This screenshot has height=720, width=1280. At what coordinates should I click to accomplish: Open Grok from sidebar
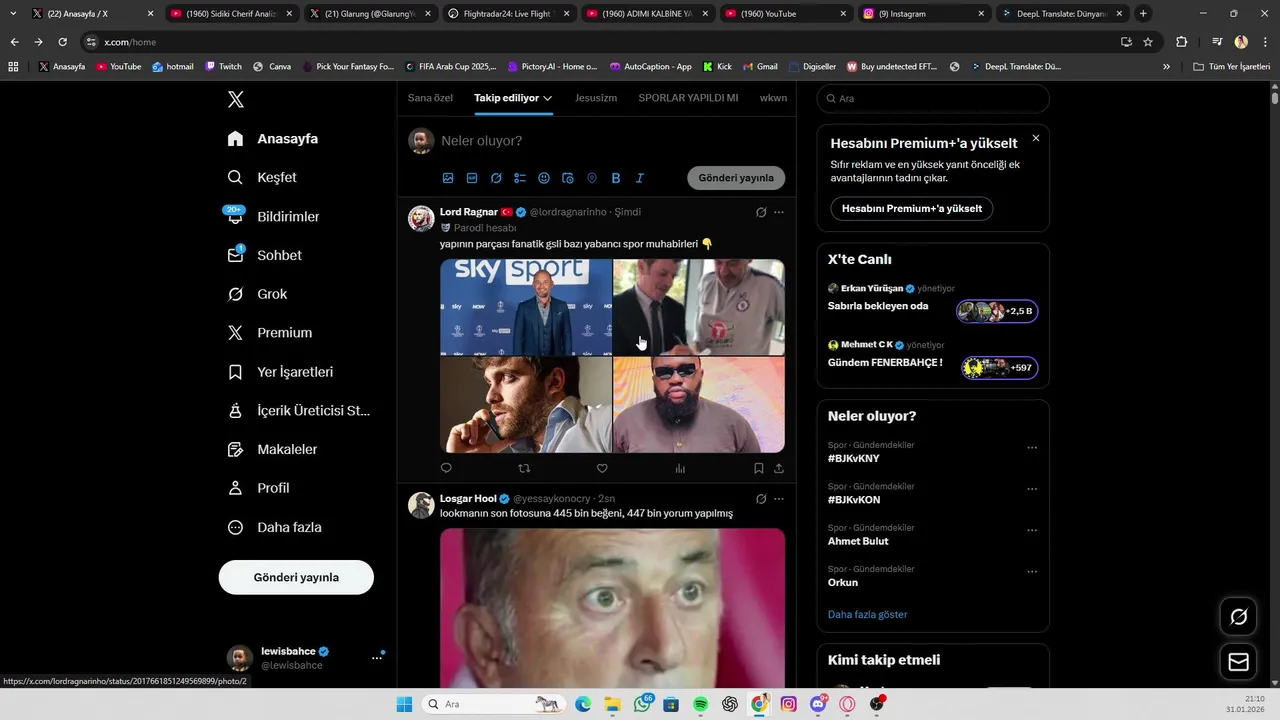[x=257, y=294]
